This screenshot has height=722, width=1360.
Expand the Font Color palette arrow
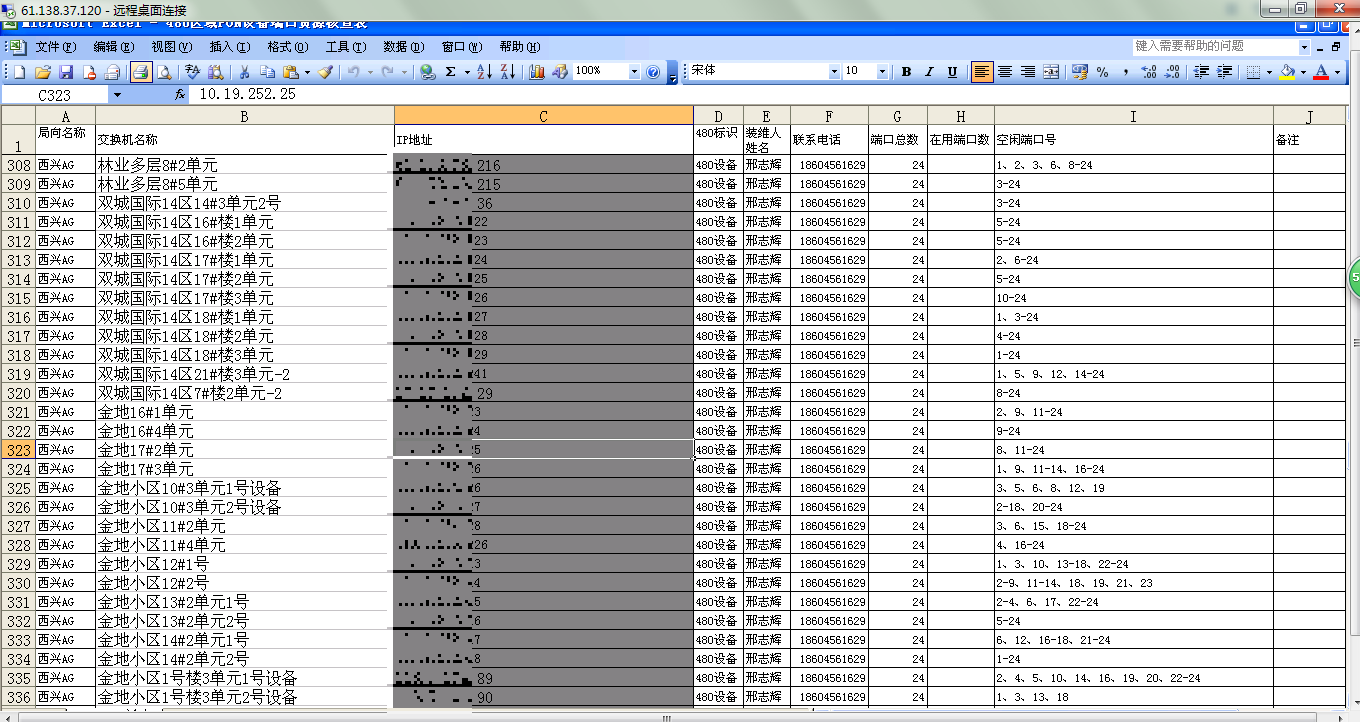click(x=1338, y=72)
